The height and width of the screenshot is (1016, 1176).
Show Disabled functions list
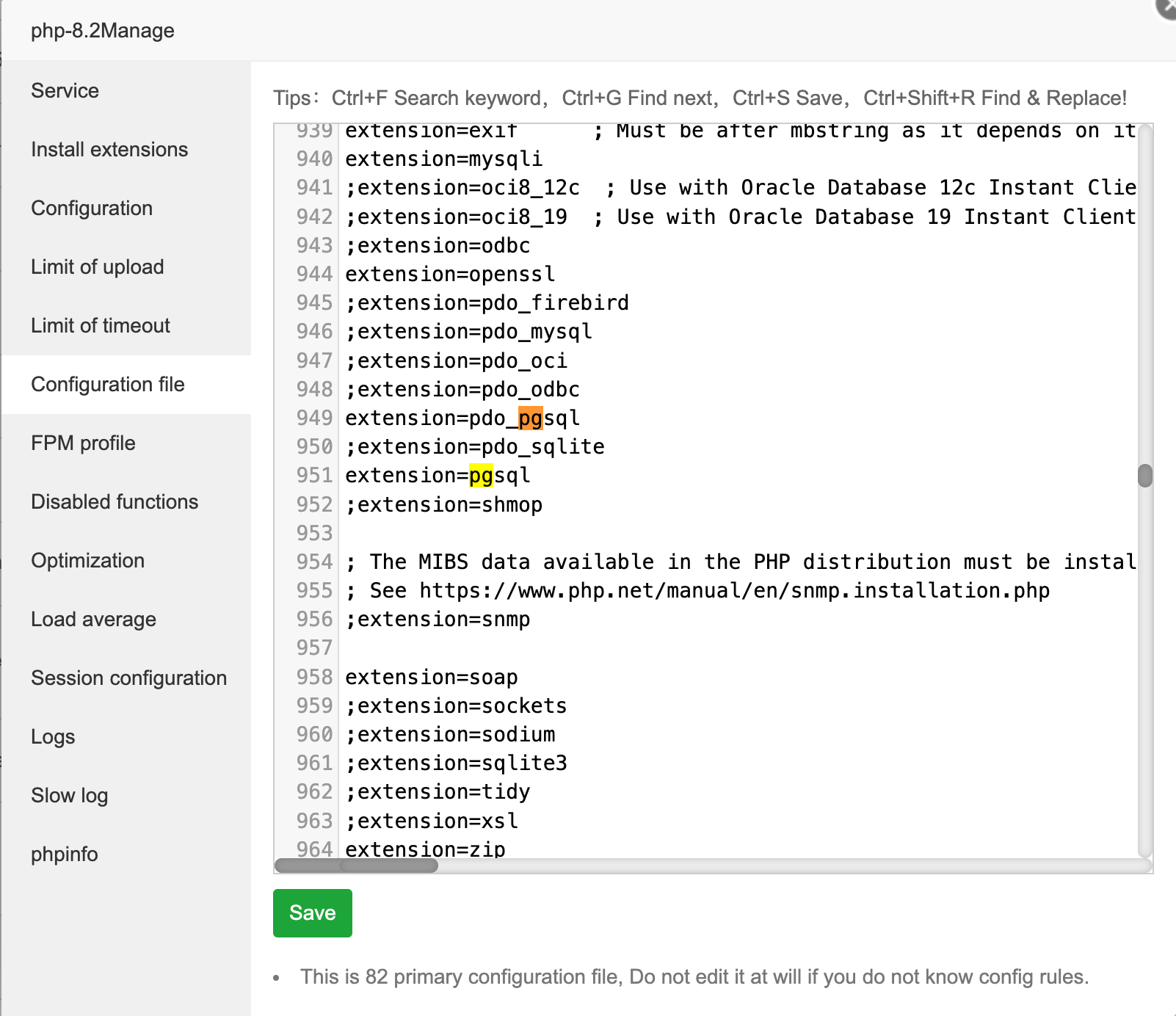[115, 502]
